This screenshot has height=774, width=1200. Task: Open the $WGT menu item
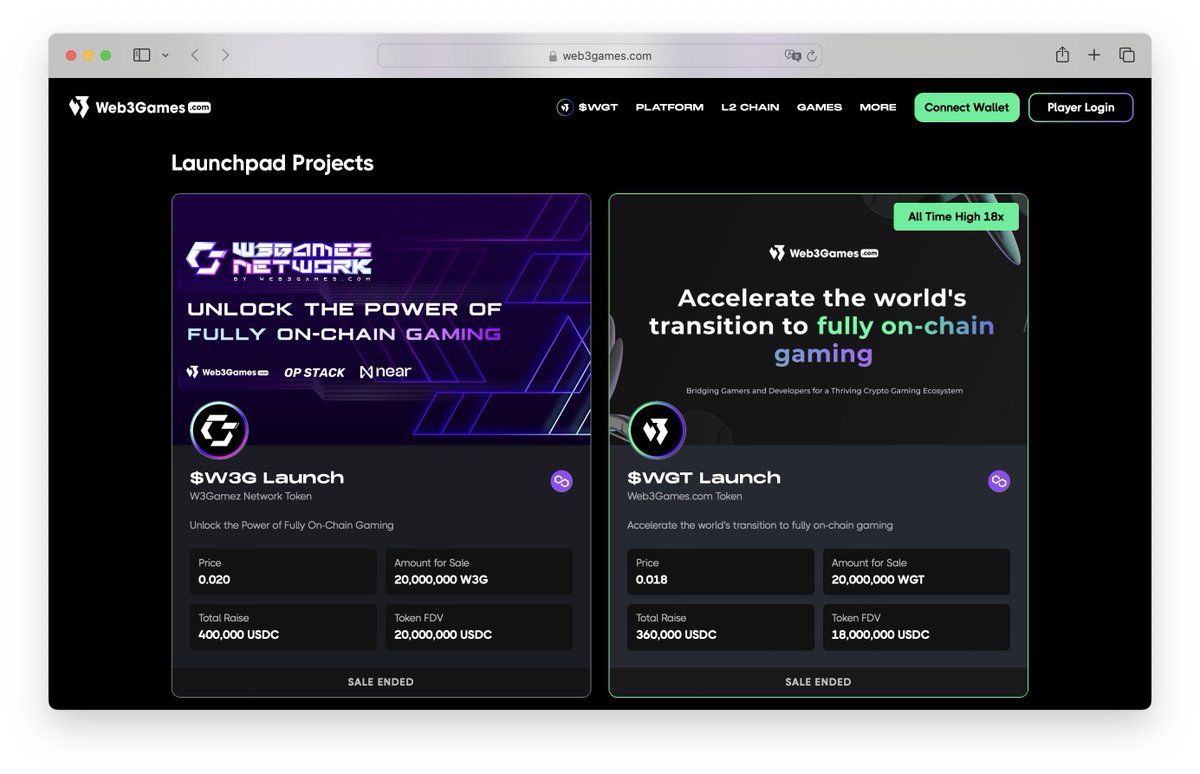(x=598, y=107)
